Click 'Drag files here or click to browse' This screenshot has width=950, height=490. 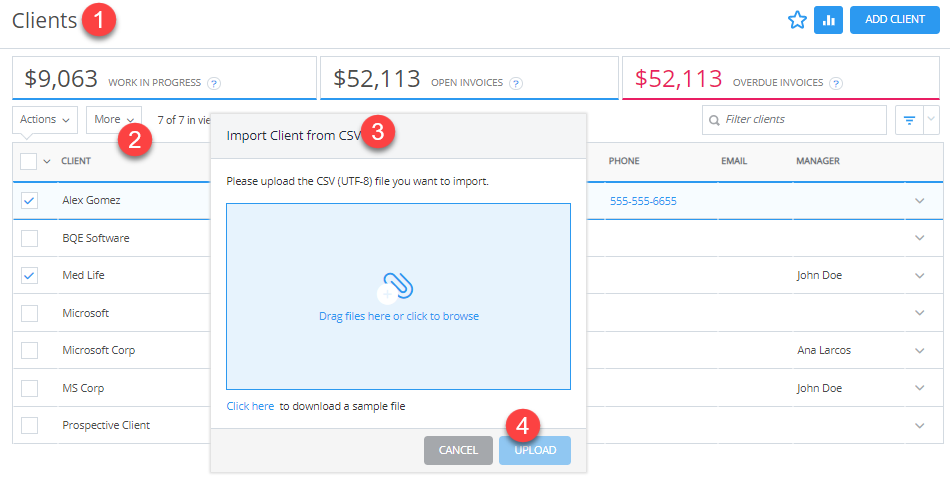pos(399,316)
